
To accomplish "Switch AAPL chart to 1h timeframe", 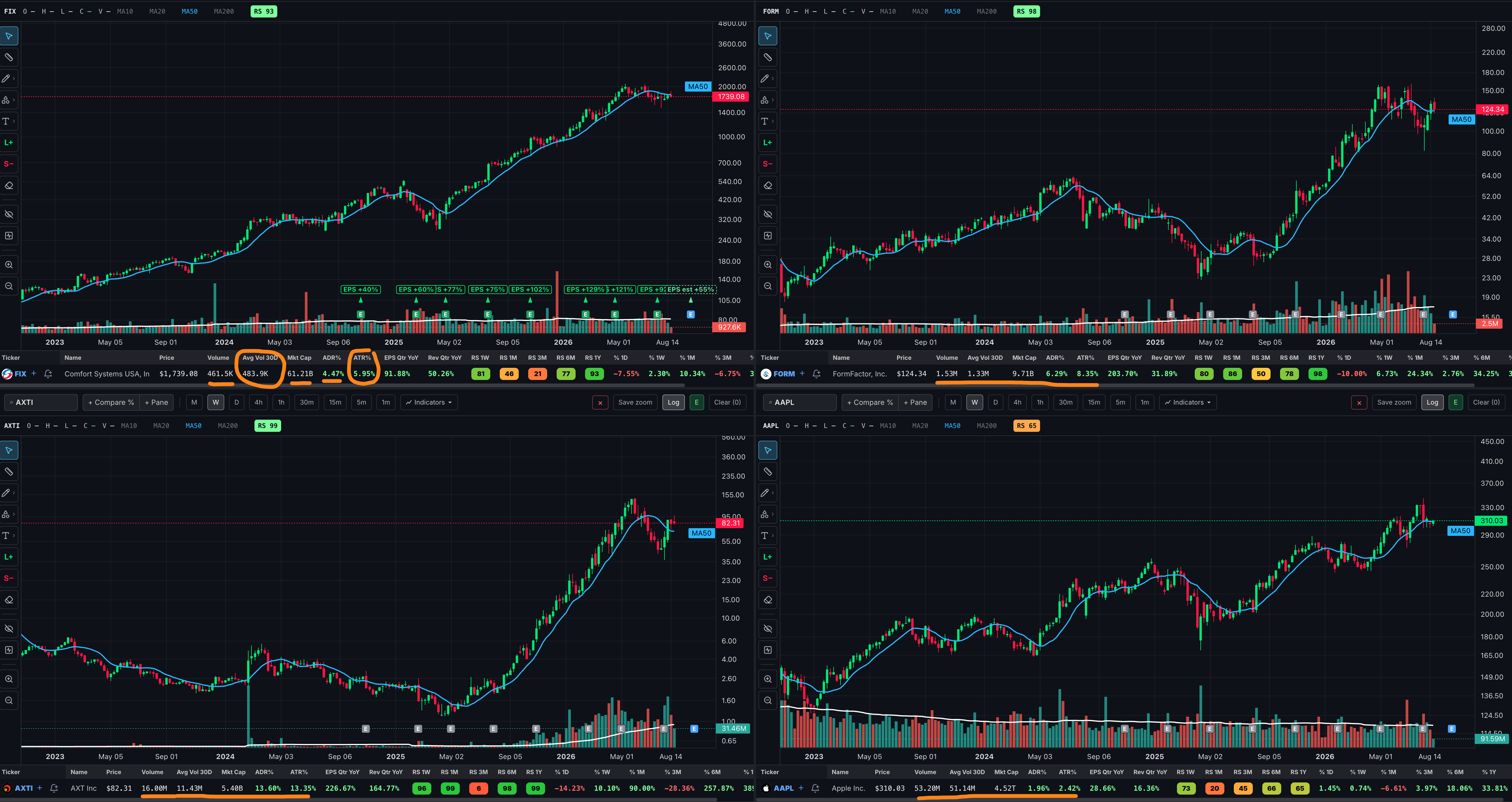I will click(x=1040, y=402).
